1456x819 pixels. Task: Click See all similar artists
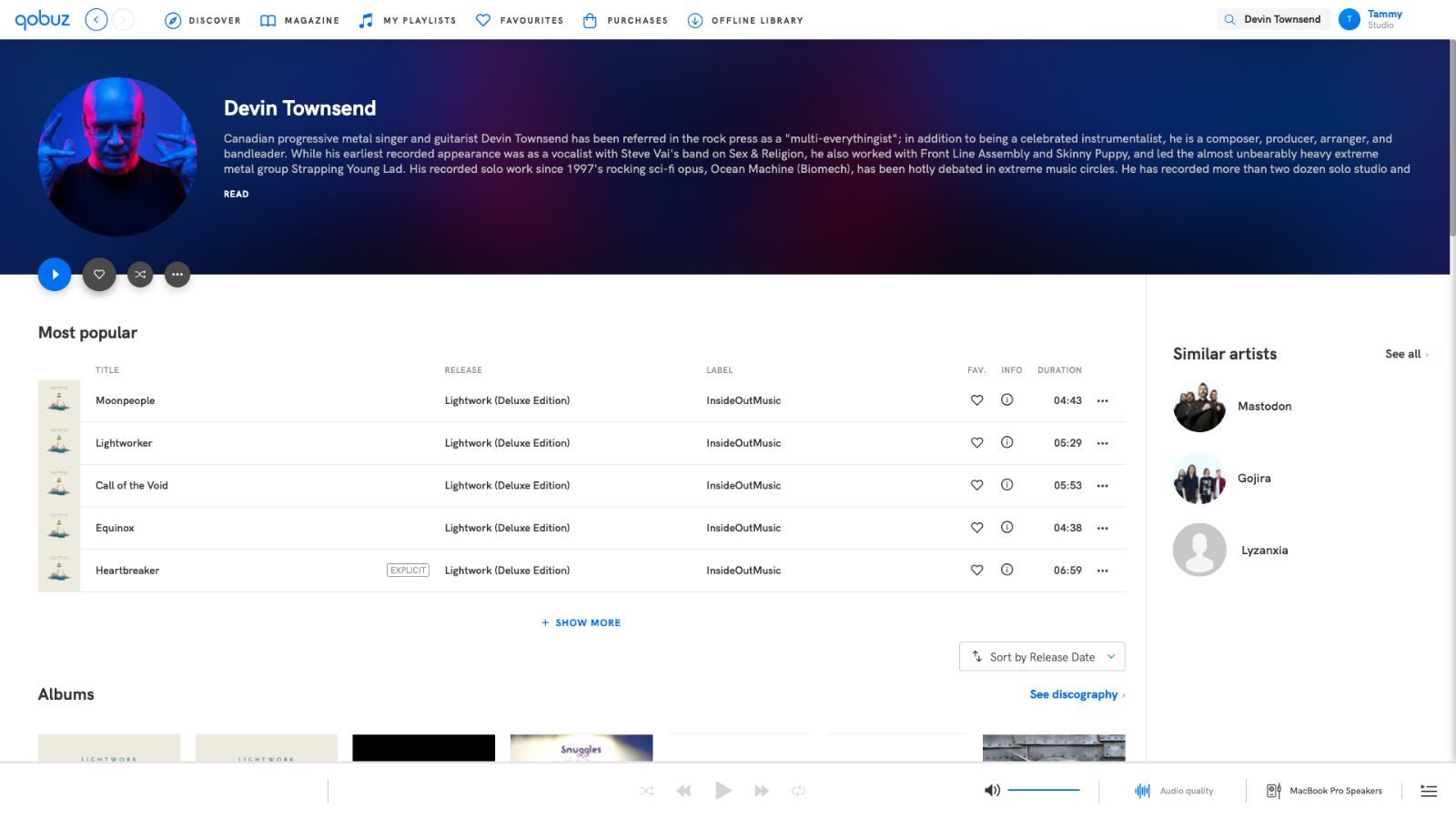tap(1407, 354)
